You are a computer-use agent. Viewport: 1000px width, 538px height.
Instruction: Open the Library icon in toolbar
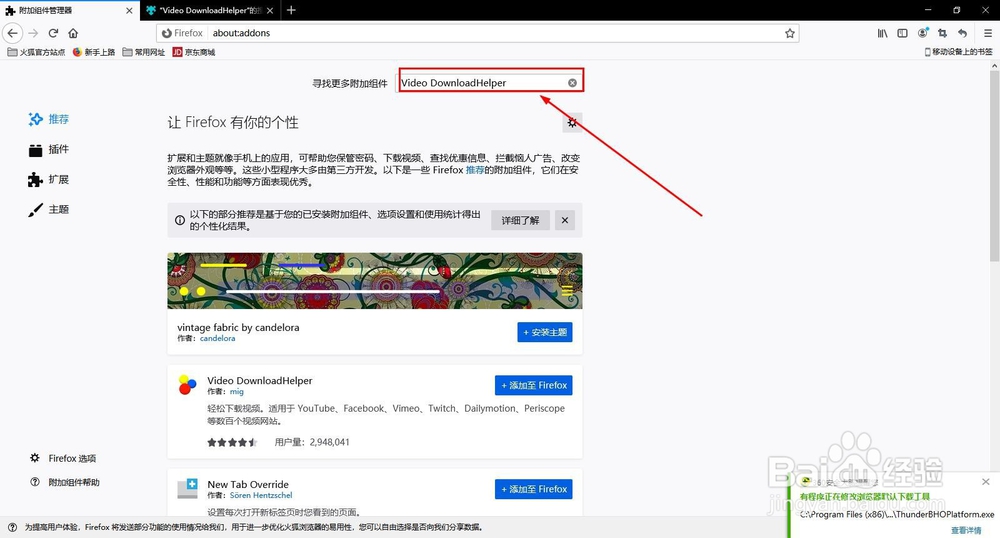tap(882, 33)
